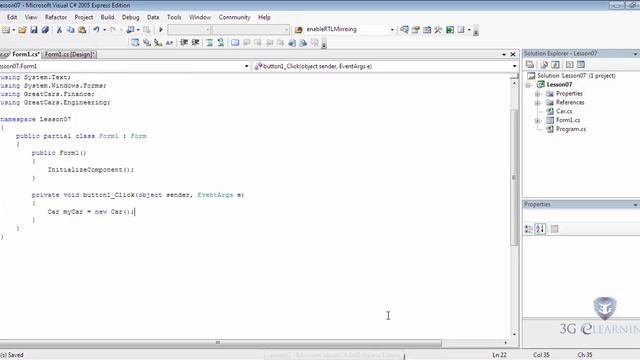Viewport: 640px width, 360px height.
Task: Click the Property Pages icon in Properties panel
Action: click(x=554, y=229)
